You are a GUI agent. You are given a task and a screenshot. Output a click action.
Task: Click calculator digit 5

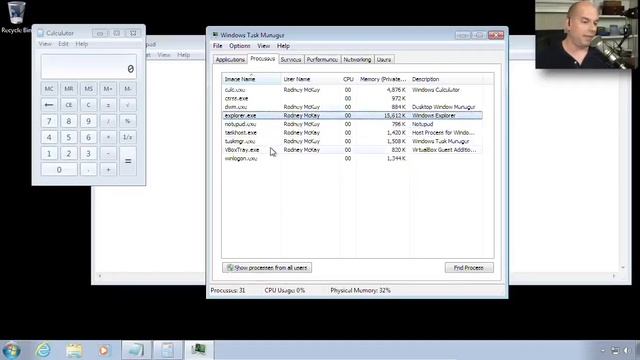(69, 138)
